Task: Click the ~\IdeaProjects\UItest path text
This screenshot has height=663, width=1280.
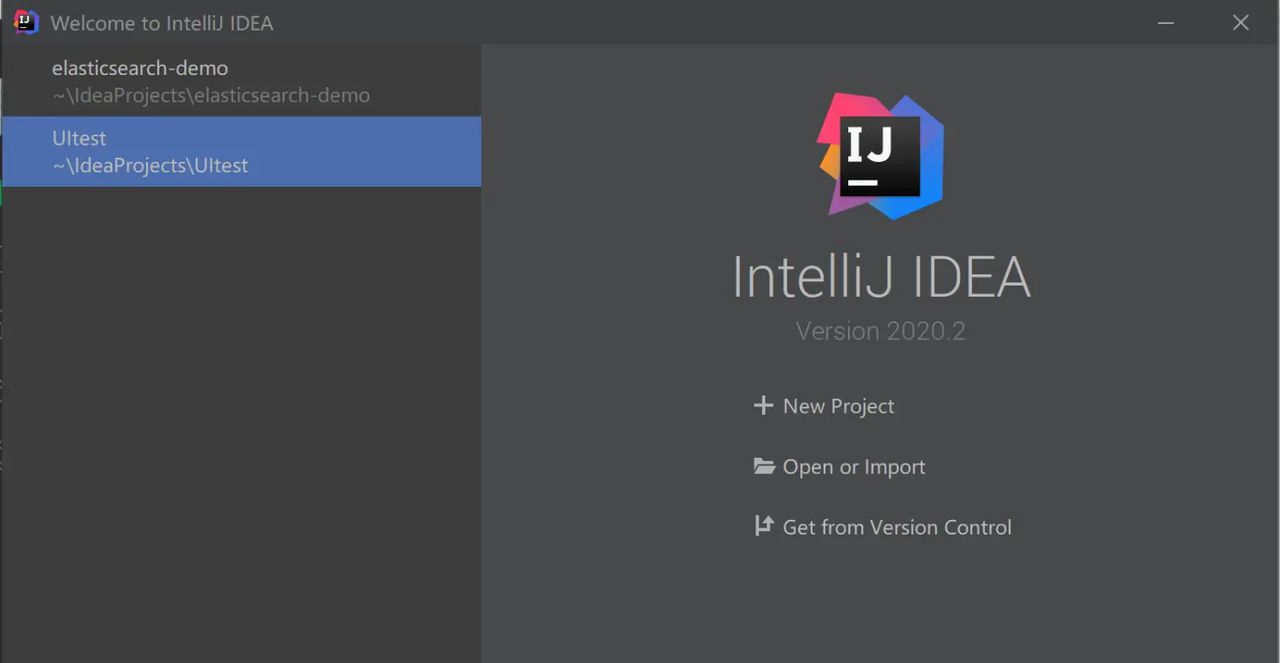Action: (x=150, y=166)
